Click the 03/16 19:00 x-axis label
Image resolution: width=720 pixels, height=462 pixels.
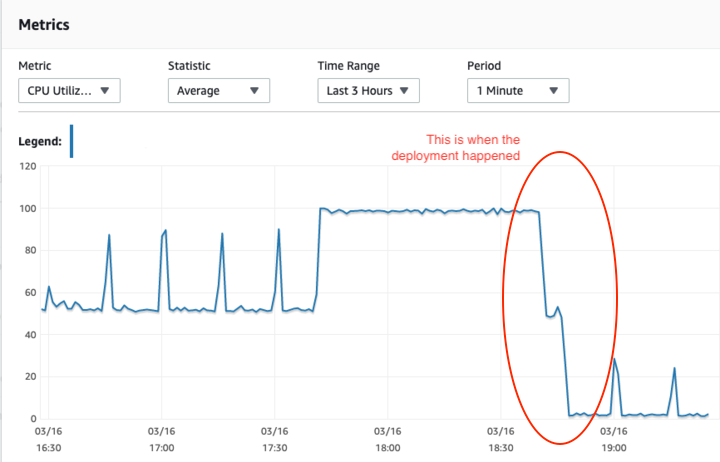614,441
